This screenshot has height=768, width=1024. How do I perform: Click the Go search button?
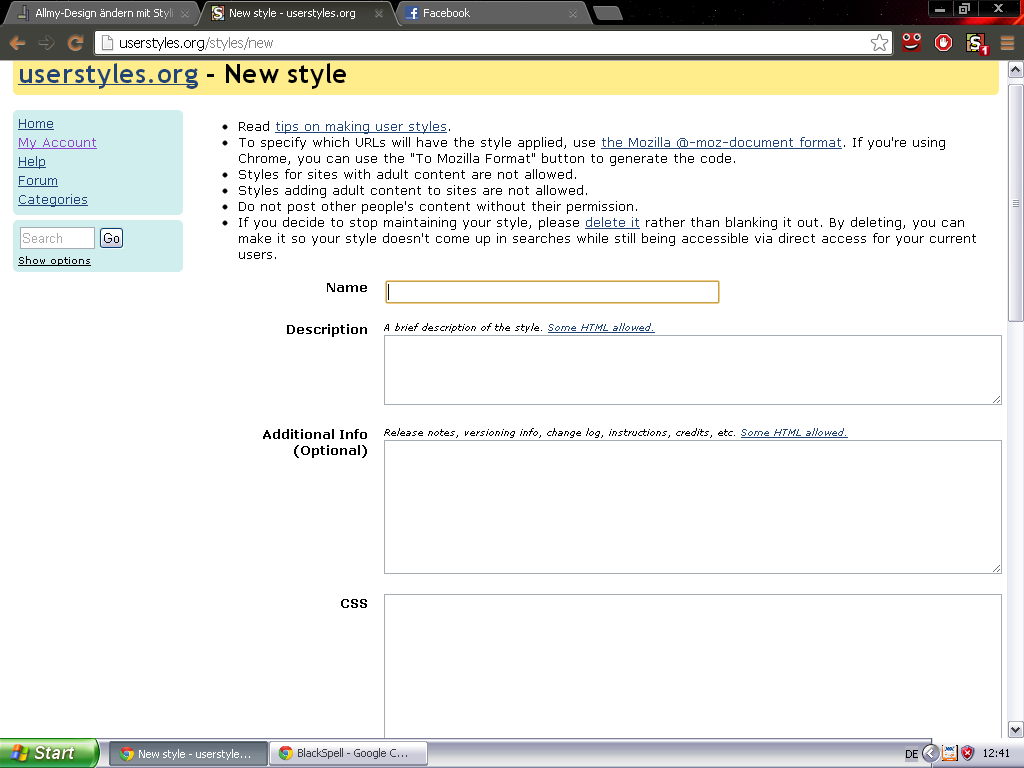[x=112, y=238]
